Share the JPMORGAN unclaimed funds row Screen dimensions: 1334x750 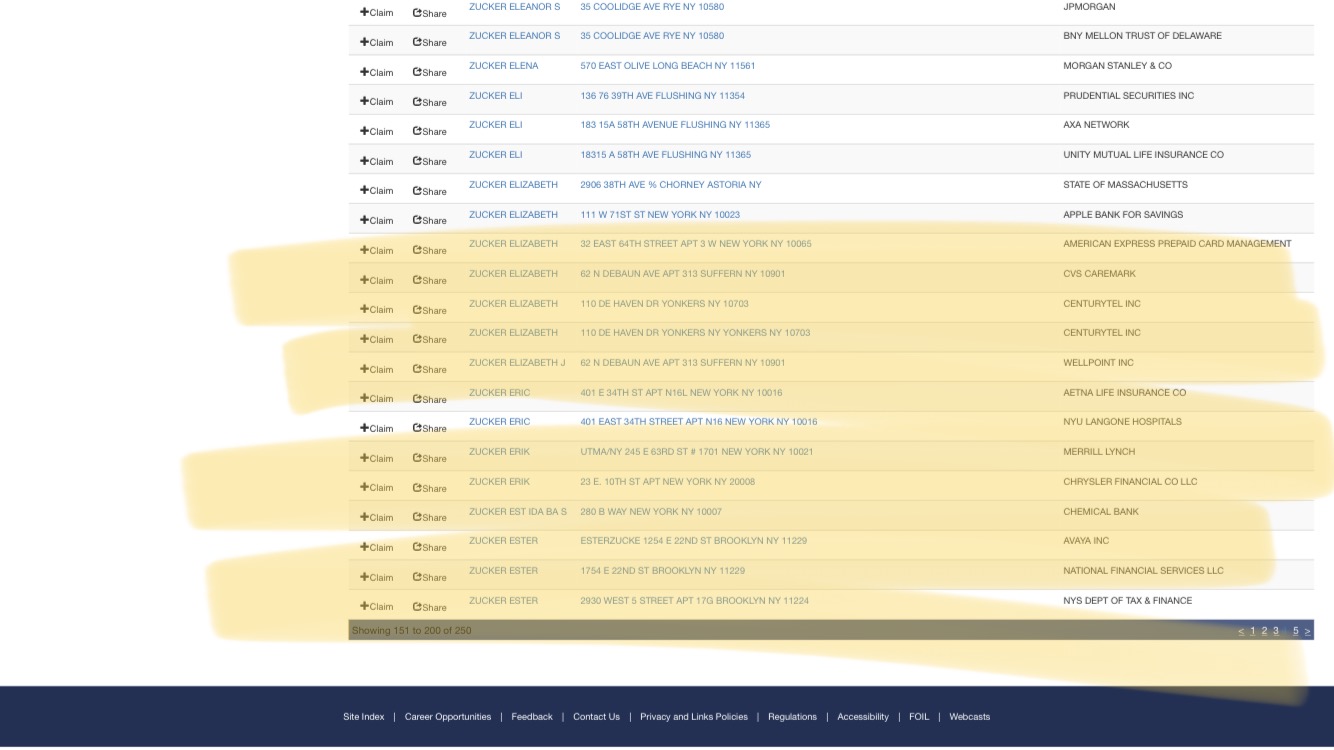pos(430,13)
